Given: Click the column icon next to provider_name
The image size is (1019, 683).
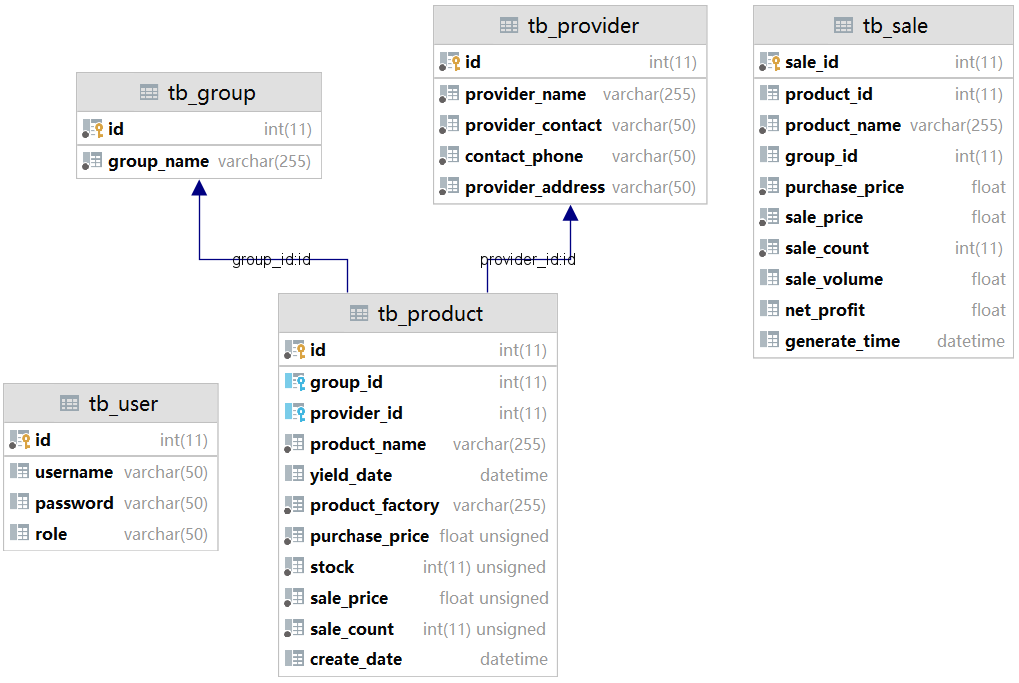Looking at the screenshot, I should (x=449, y=94).
